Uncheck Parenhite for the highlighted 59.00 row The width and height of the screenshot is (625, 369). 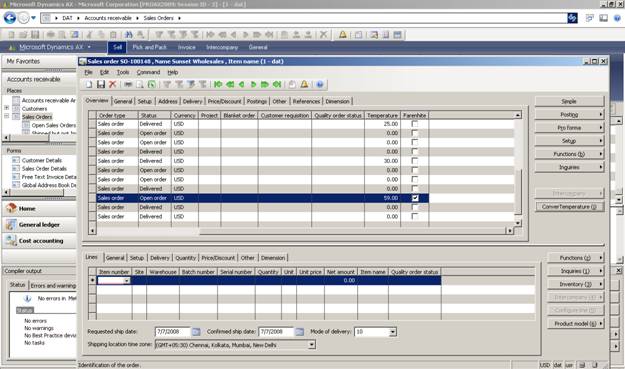(415, 198)
